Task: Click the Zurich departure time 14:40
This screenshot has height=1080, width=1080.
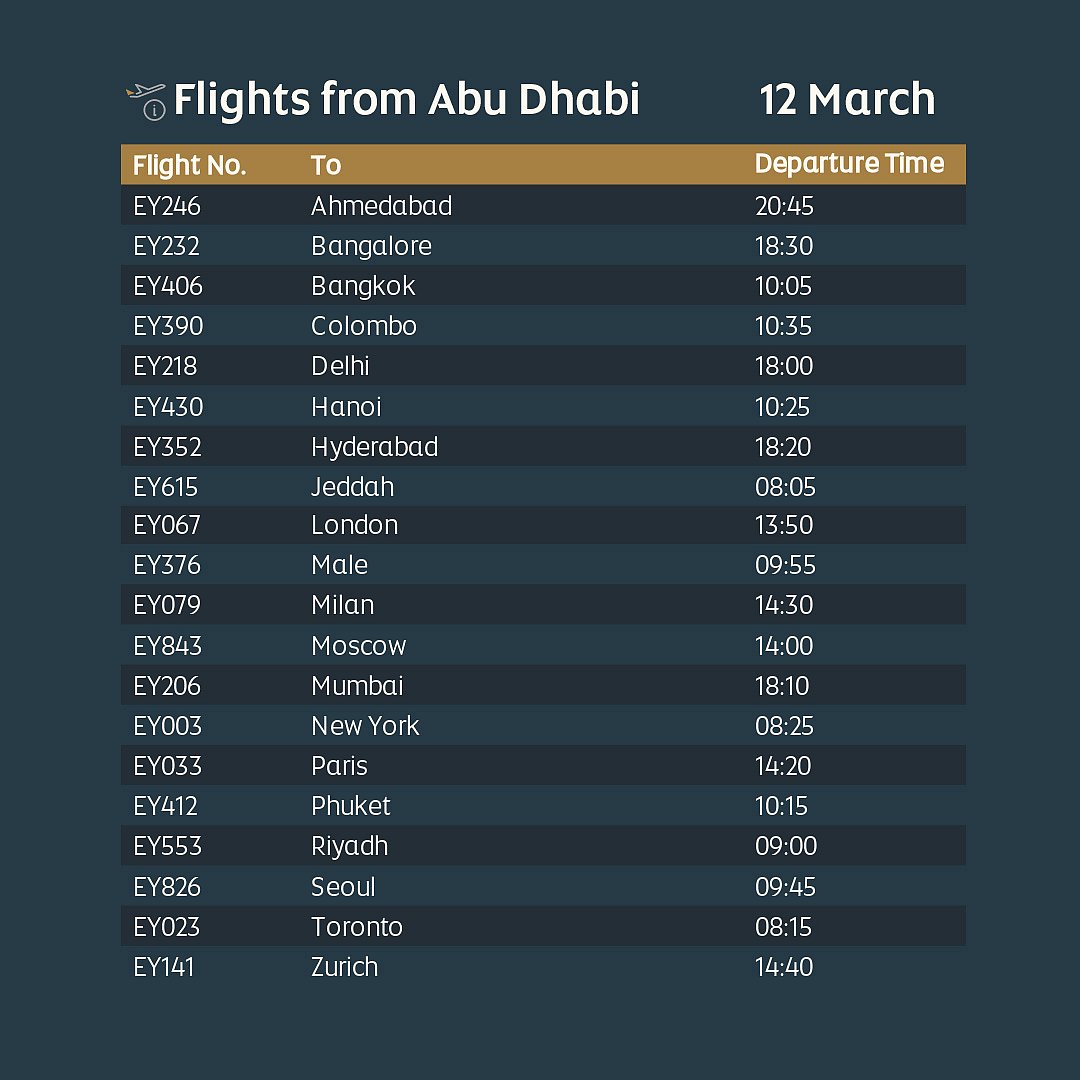Action: click(783, 967)
